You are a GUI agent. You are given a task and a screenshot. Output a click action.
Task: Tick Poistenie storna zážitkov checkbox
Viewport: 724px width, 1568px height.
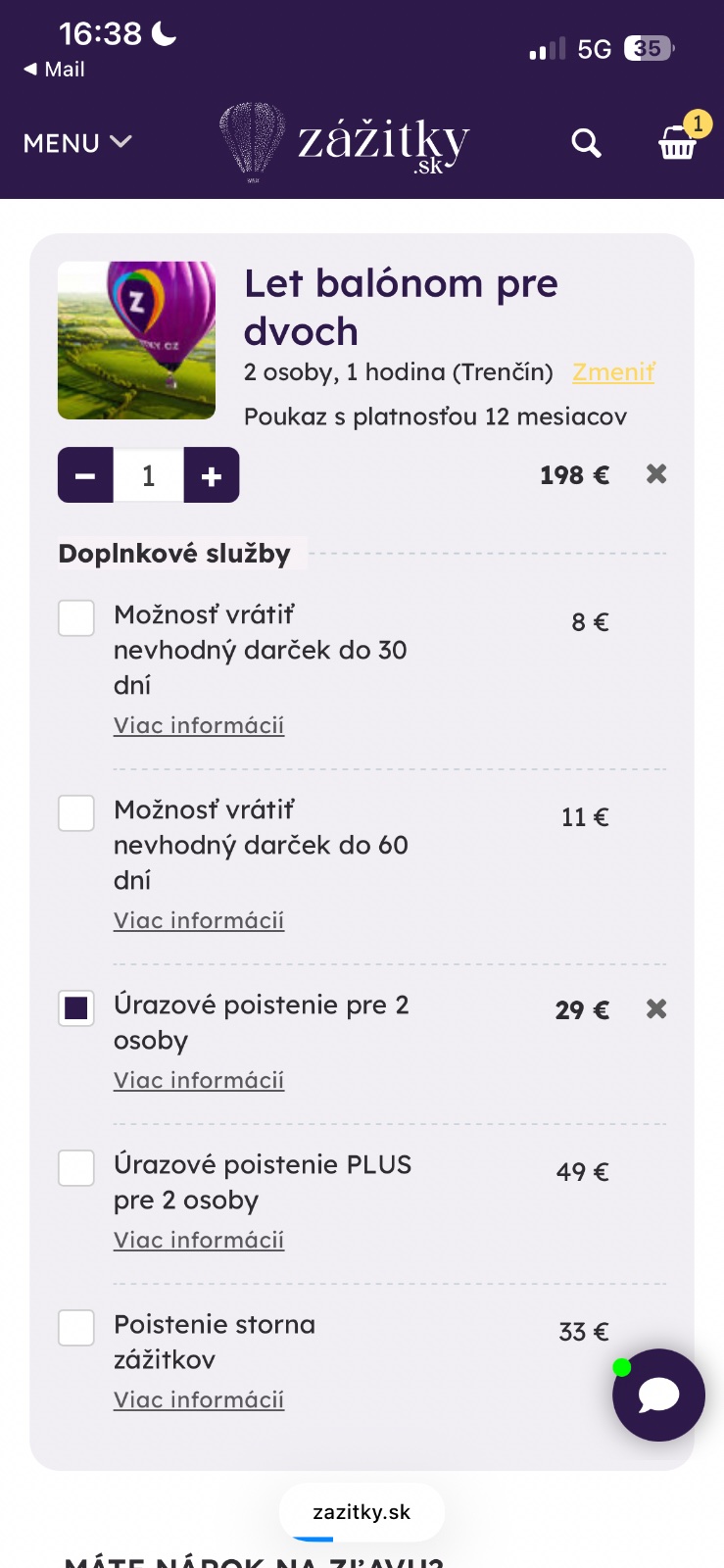click(76, 1328)
